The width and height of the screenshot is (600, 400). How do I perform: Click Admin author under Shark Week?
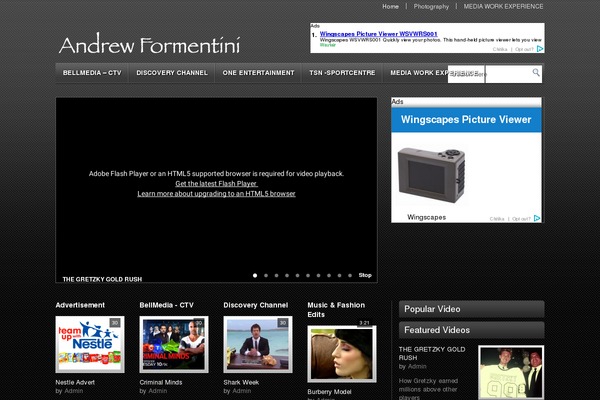coord(241,391)
